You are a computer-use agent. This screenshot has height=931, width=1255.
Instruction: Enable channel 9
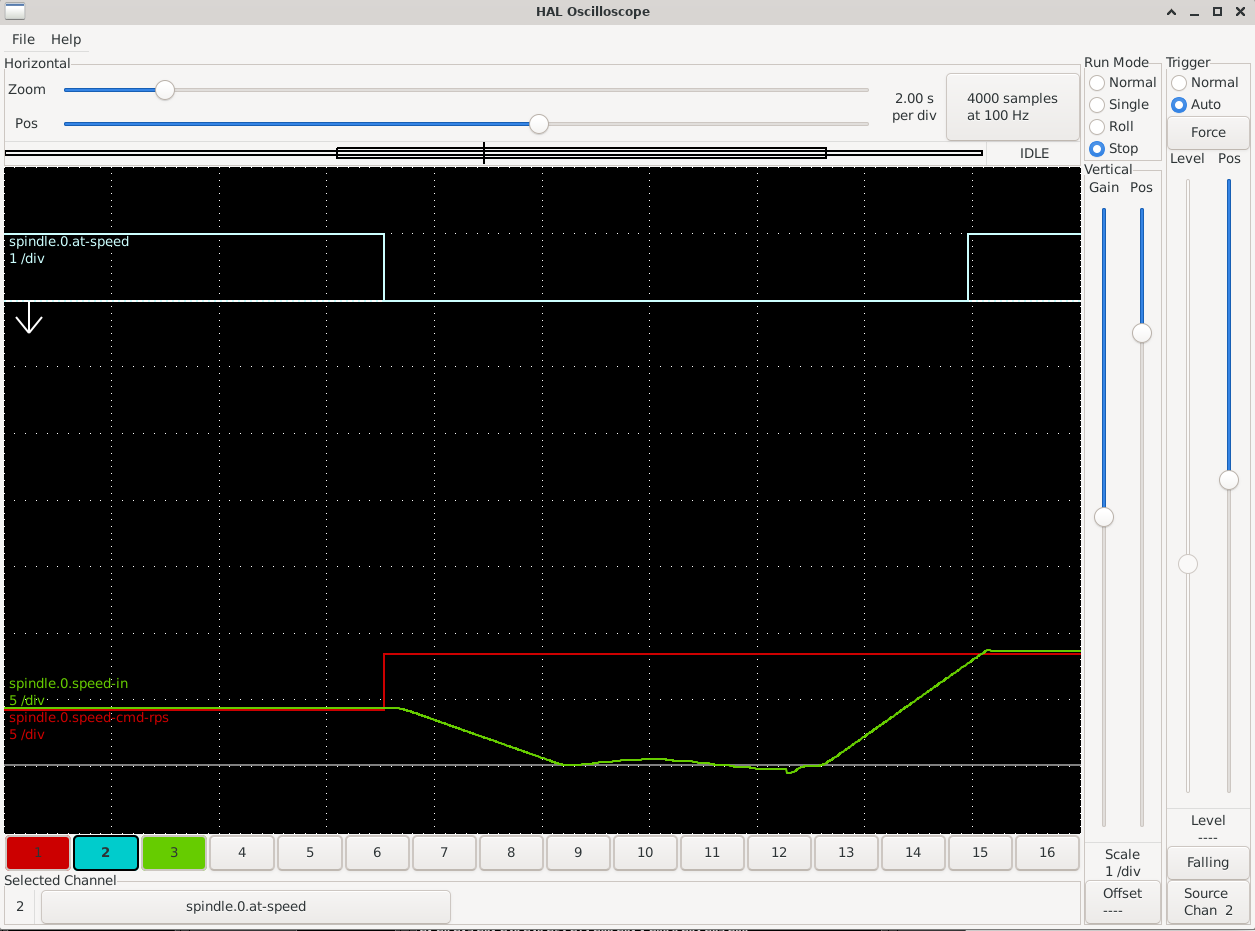click(578, 853)
